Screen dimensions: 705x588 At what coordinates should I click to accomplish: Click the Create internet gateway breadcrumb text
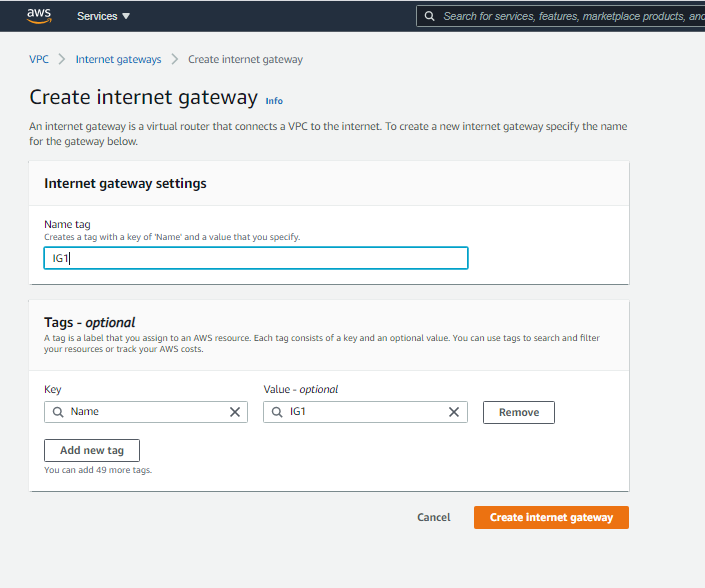(245, 59)
